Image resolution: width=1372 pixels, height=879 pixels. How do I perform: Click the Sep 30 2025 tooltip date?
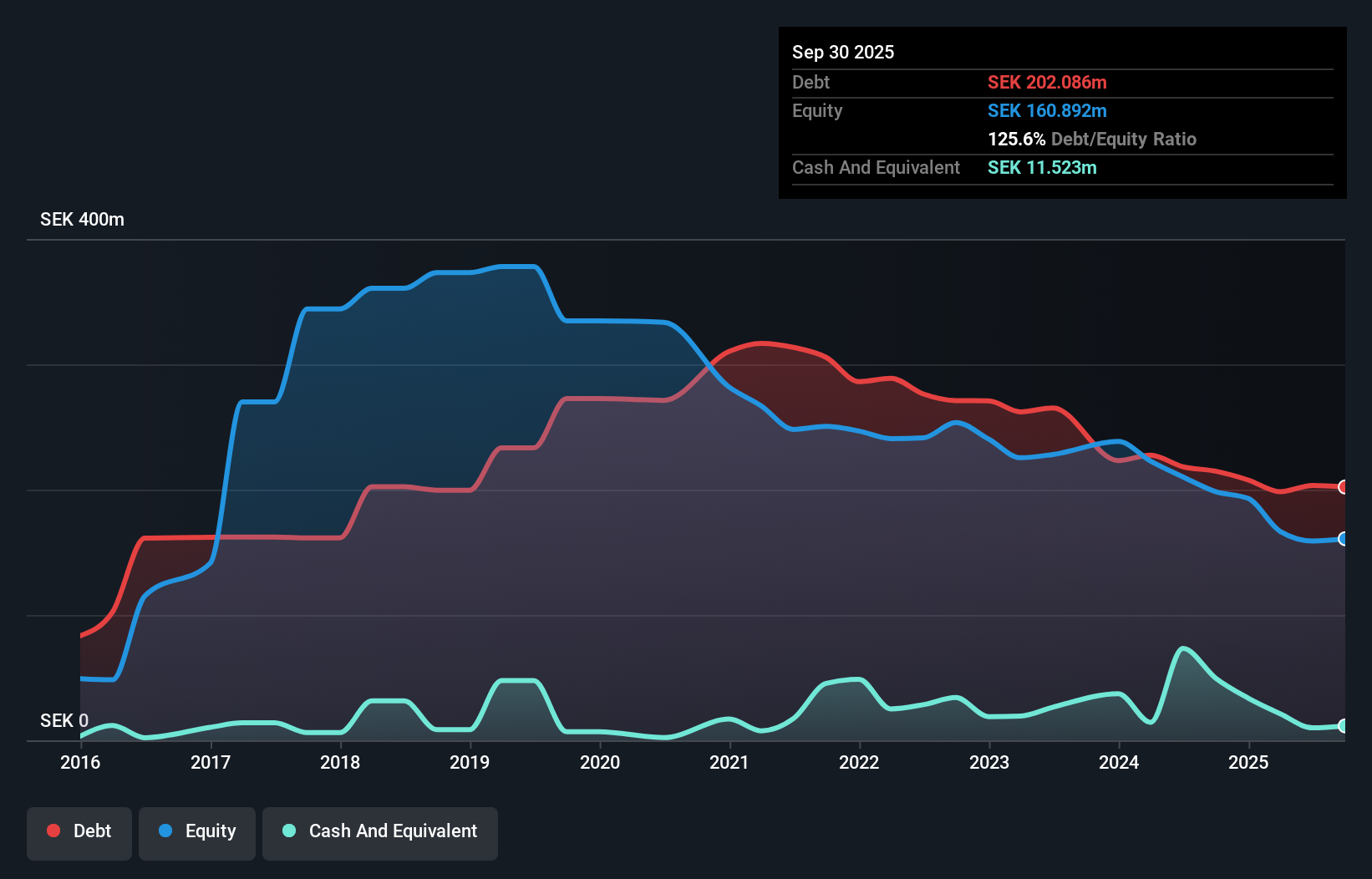[843, 52]
